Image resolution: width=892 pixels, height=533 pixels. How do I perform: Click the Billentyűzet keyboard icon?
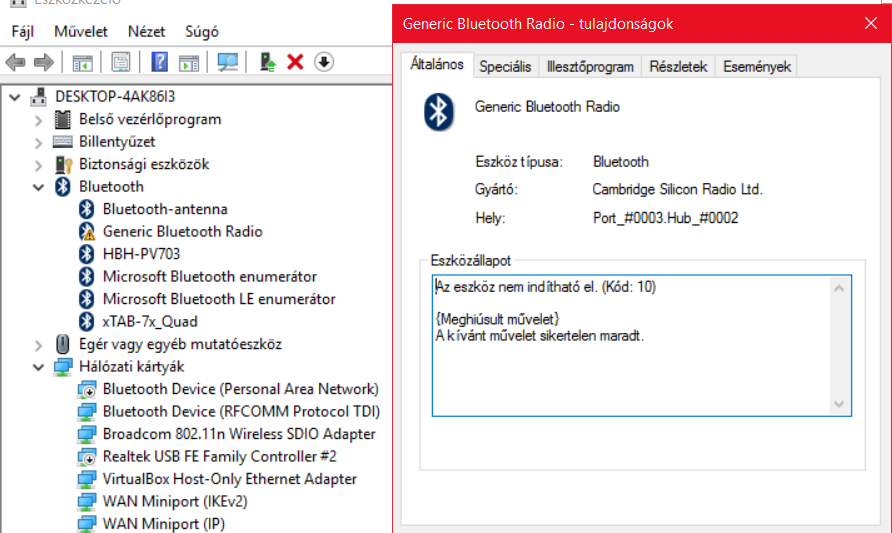pyautogui.click(x=63, y=142)
